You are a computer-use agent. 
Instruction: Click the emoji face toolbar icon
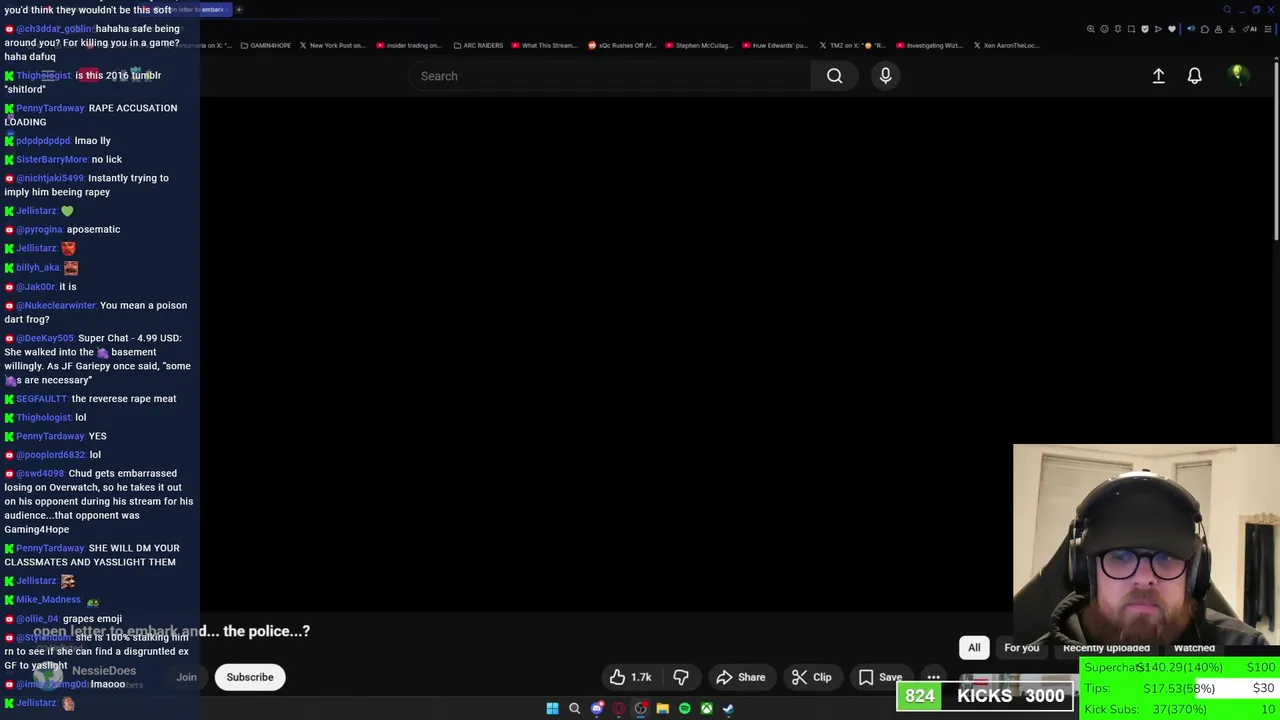coord(1104,29)
